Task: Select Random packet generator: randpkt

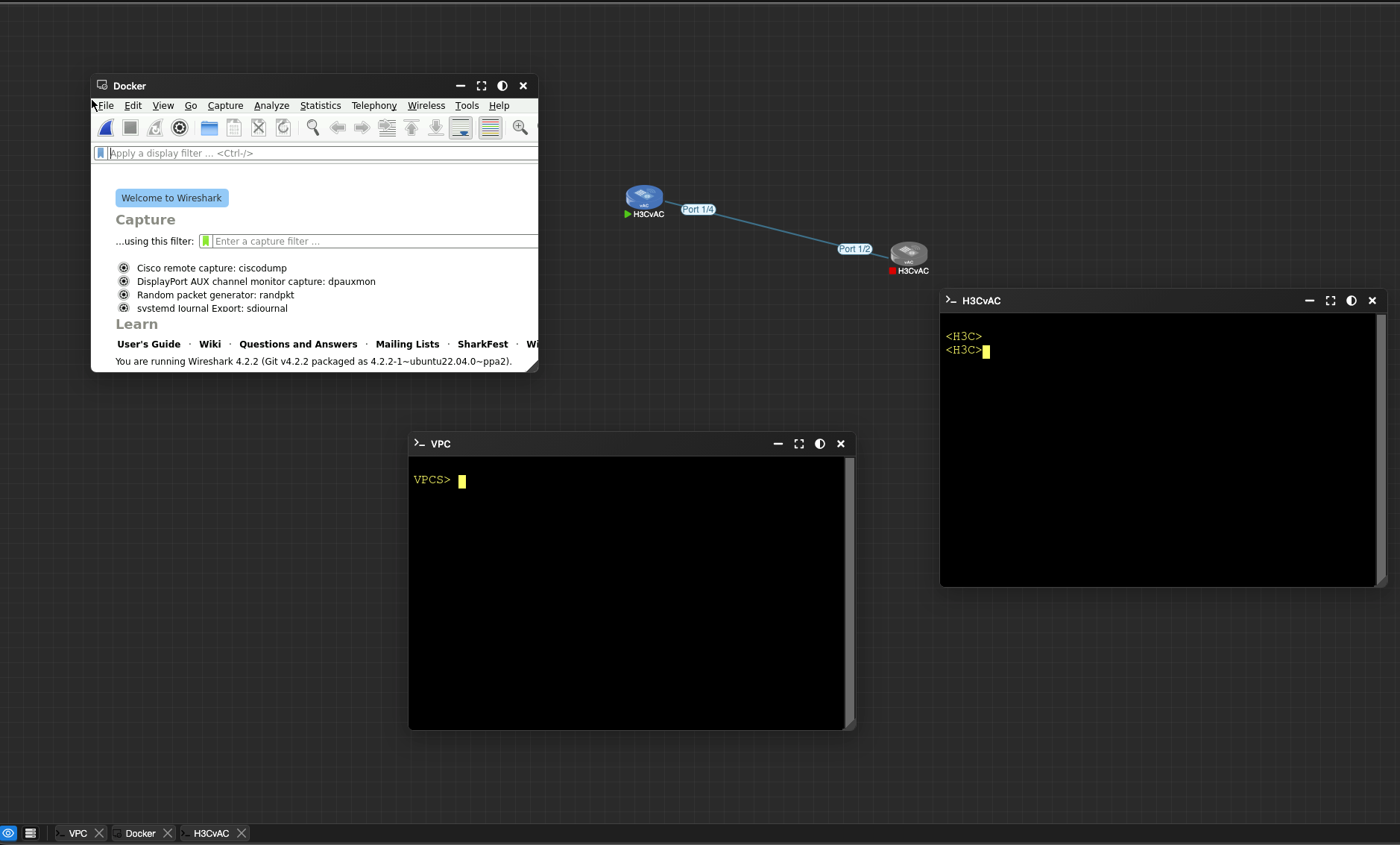Action: pyautogui.click(x=215, y=295)
